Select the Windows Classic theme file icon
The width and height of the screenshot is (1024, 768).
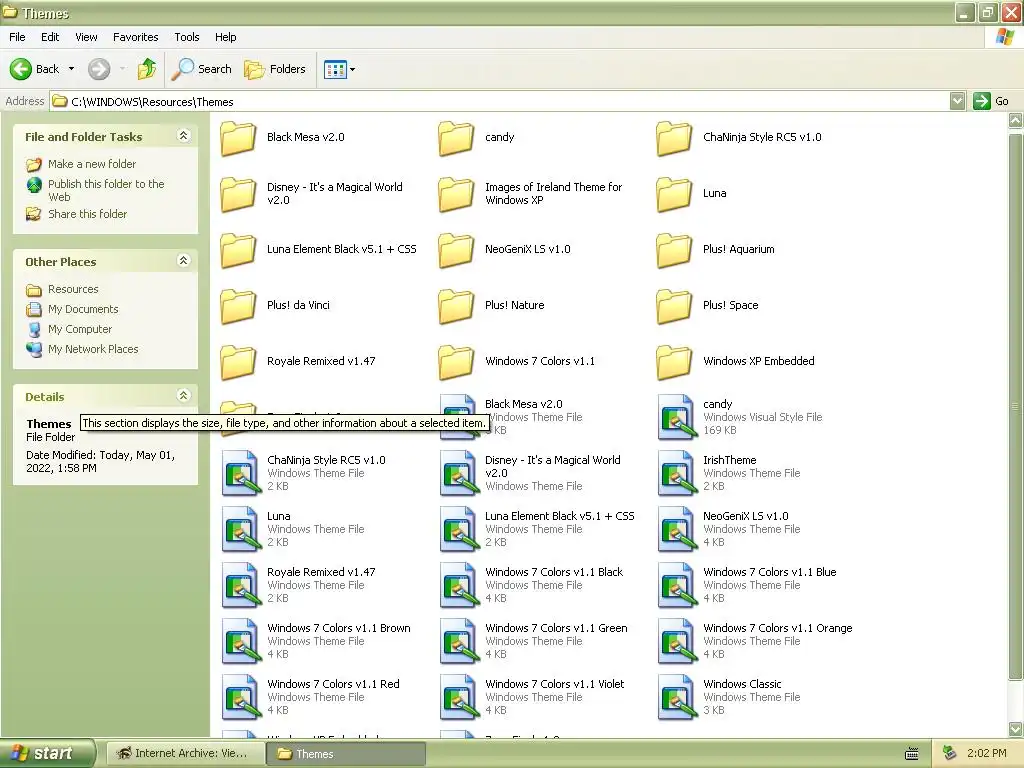pos(676,697)
